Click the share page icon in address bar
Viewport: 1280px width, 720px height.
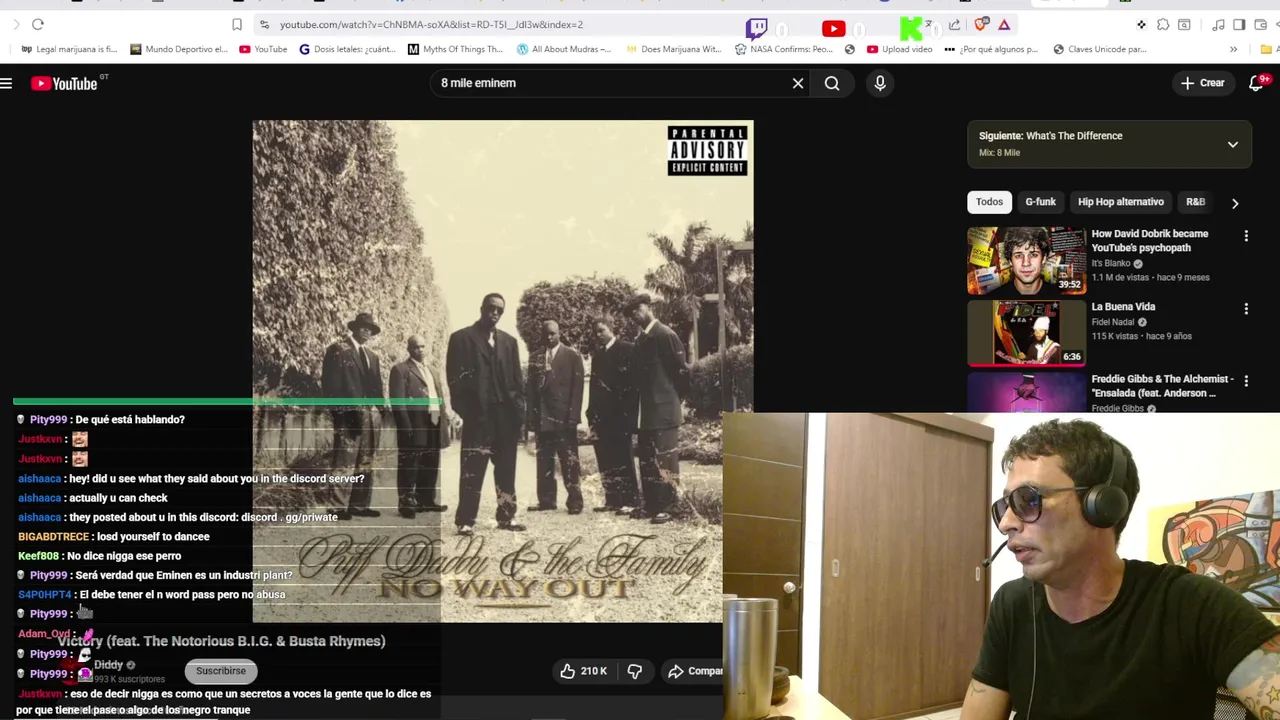pos(954,24)
